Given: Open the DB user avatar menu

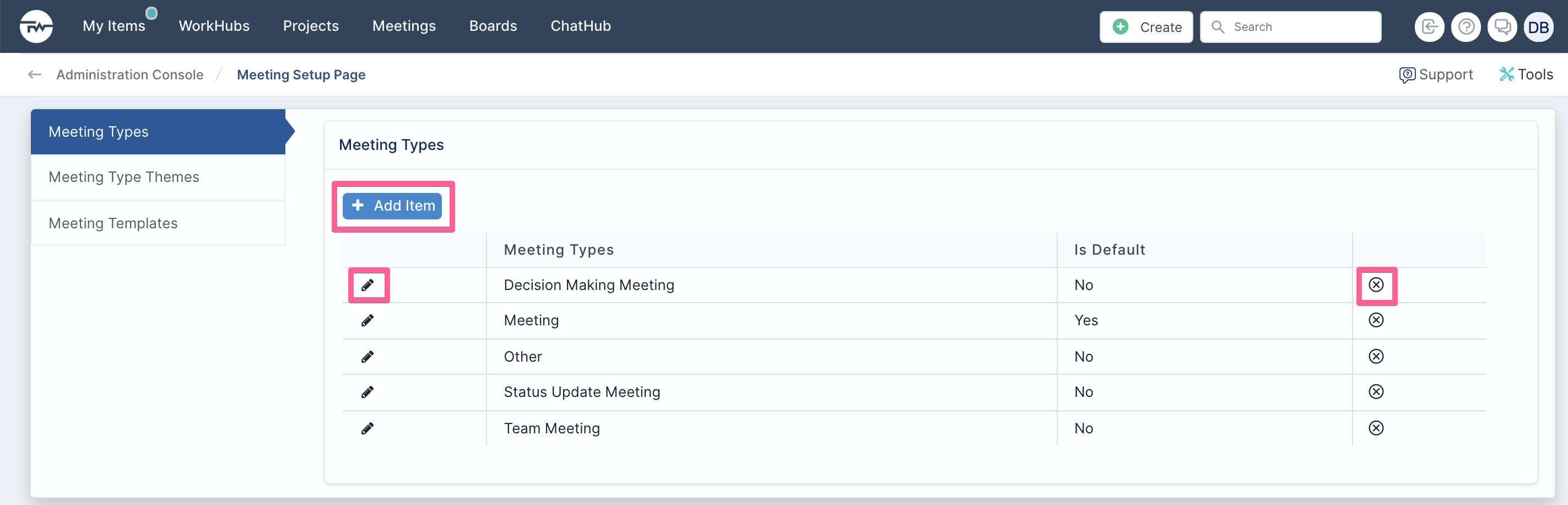Looking at the screenshot, I should [1538, 27].
